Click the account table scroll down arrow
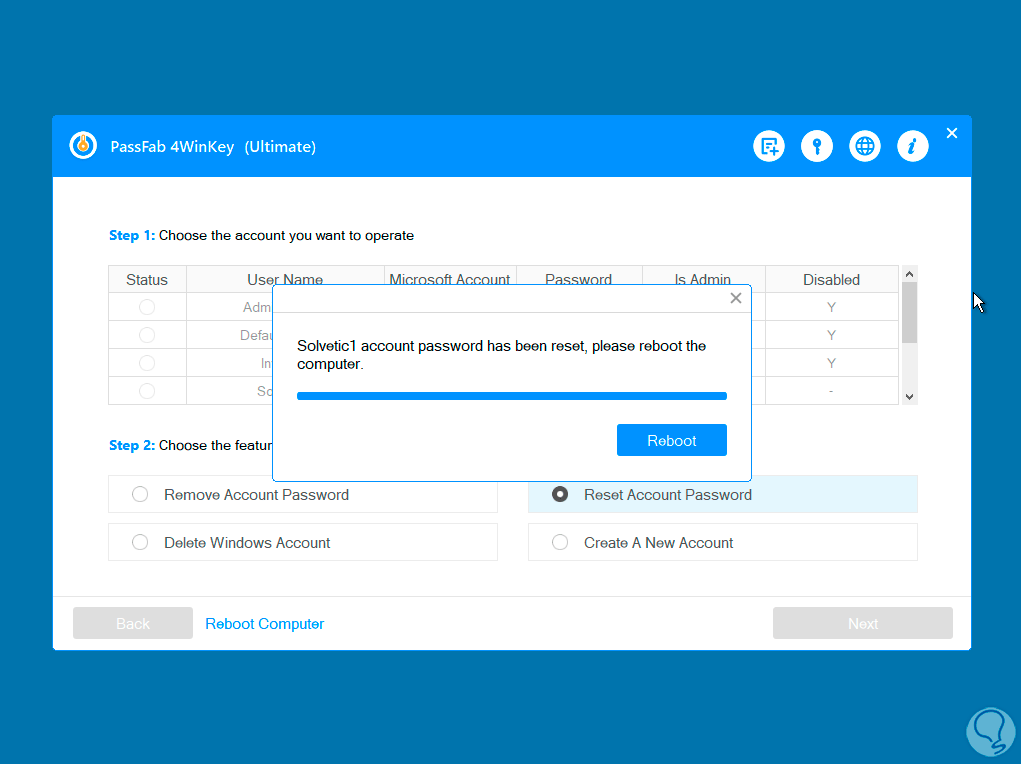 coord(910,397)
